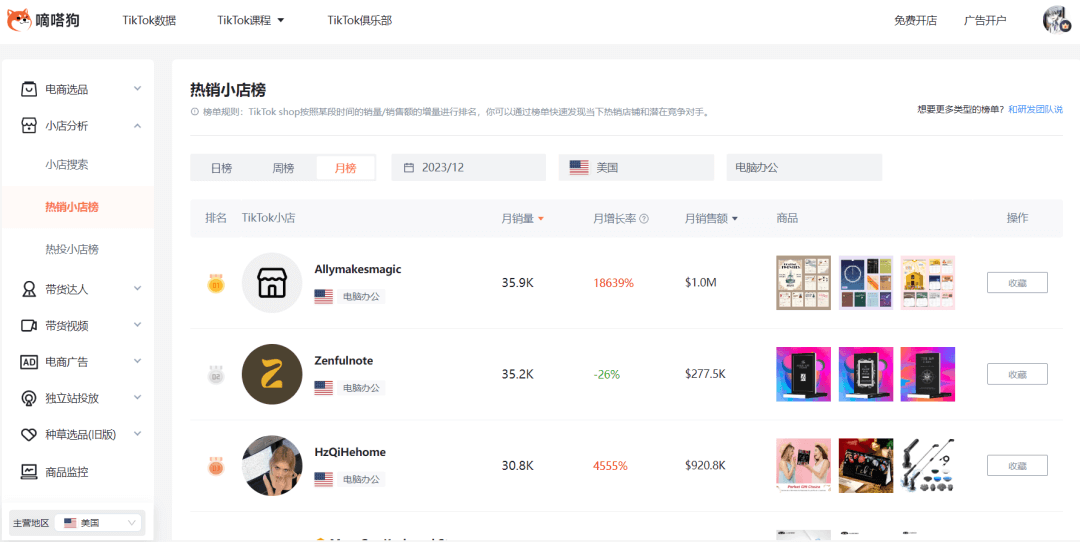
Task: Click the 商品监控 monitor icon
Action: click(29, 472)
